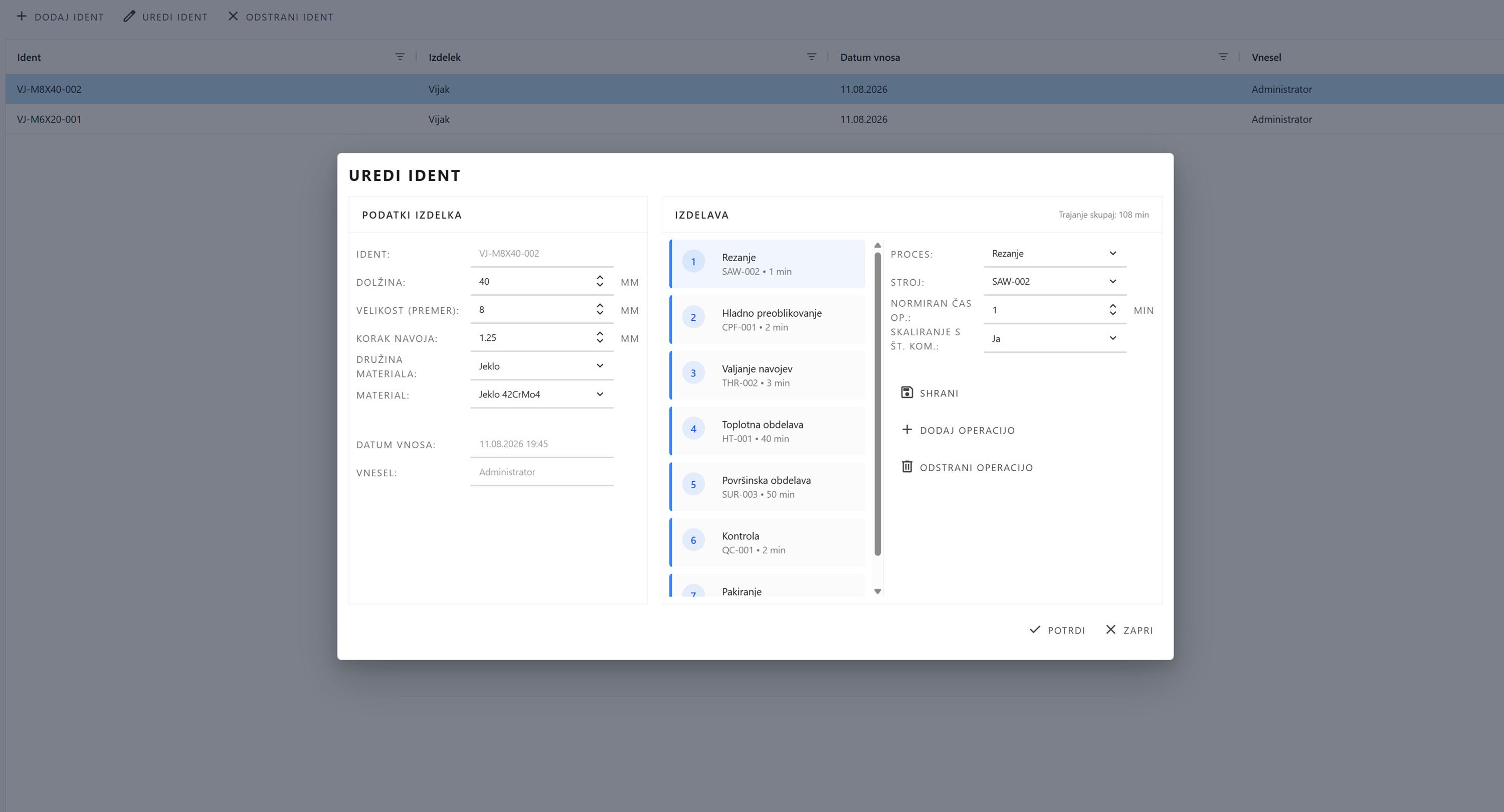Click the disabled Ident field VJ-M8X40-002
Viewport: 1504px width, 812px height.
[542, 253]
